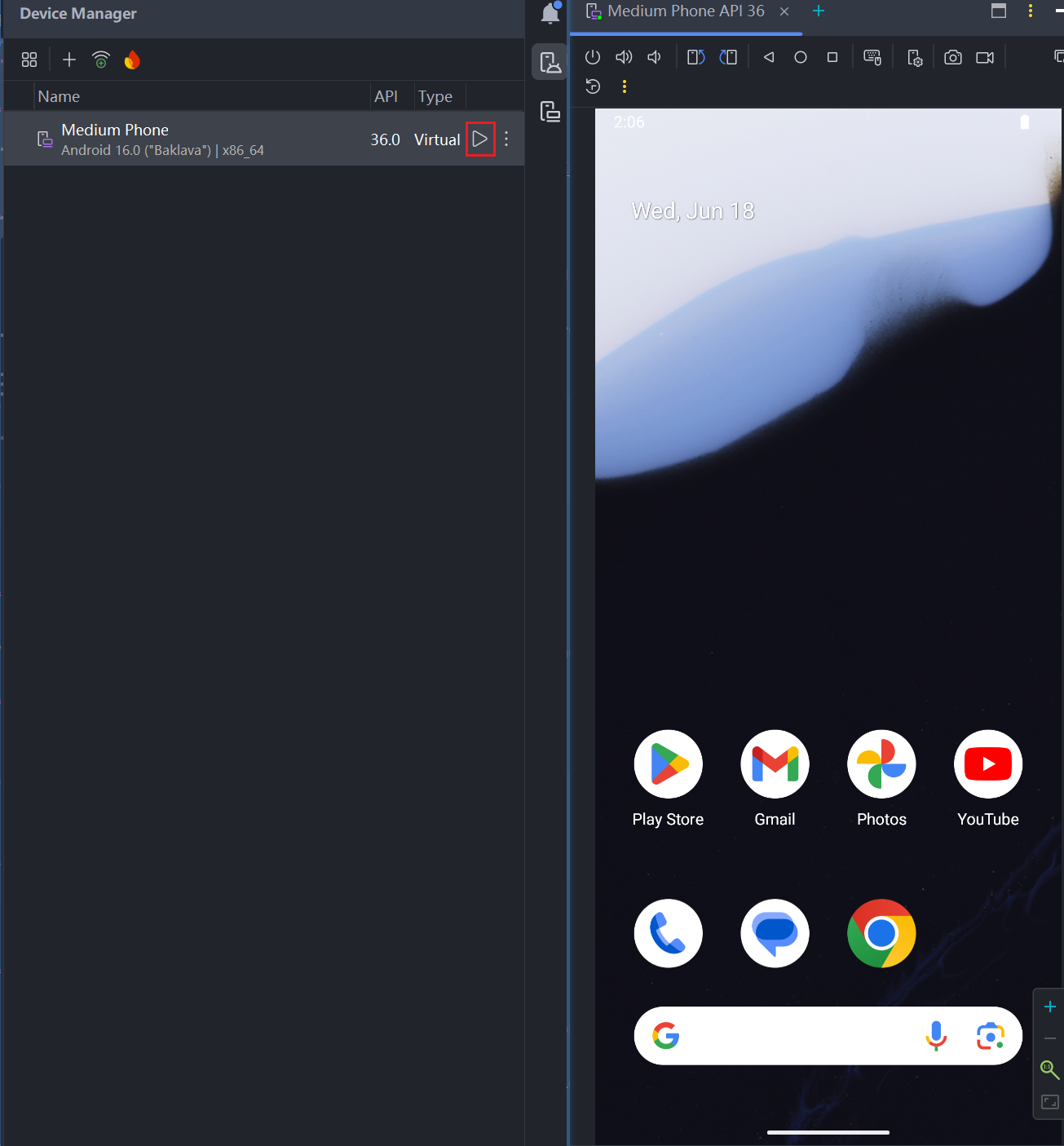The height and width of the screenshot is (1146, 1064).
Task: Open Medium Phone row actions menu
Action: [x=506, y=139]
